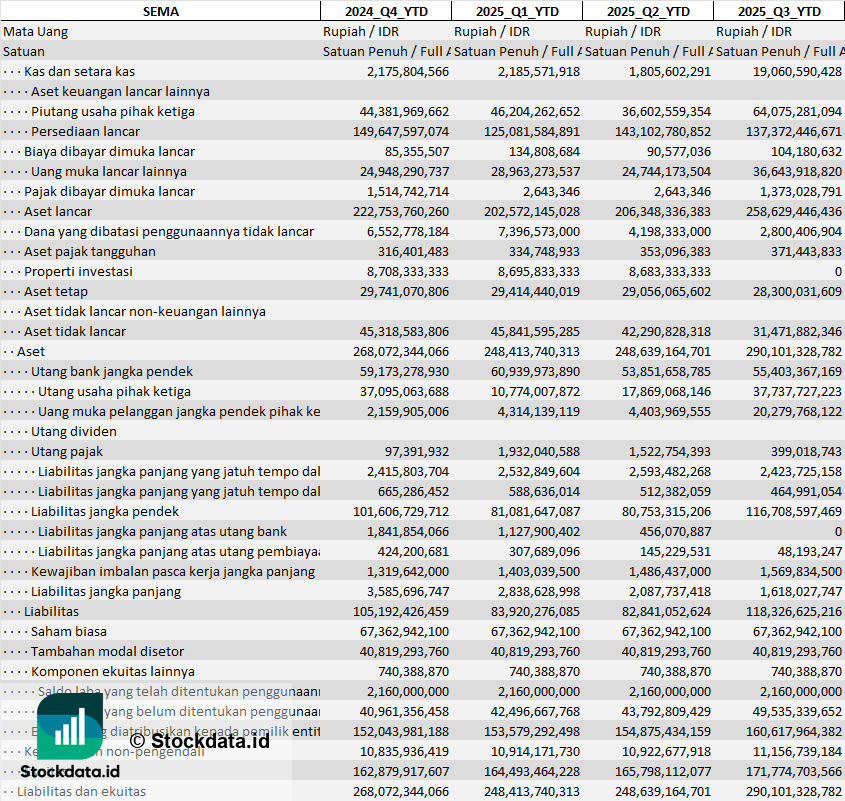Click the Satuan row label
Image resolution: width=845 pixels, height=801 pixels.
tap(24, 52)
